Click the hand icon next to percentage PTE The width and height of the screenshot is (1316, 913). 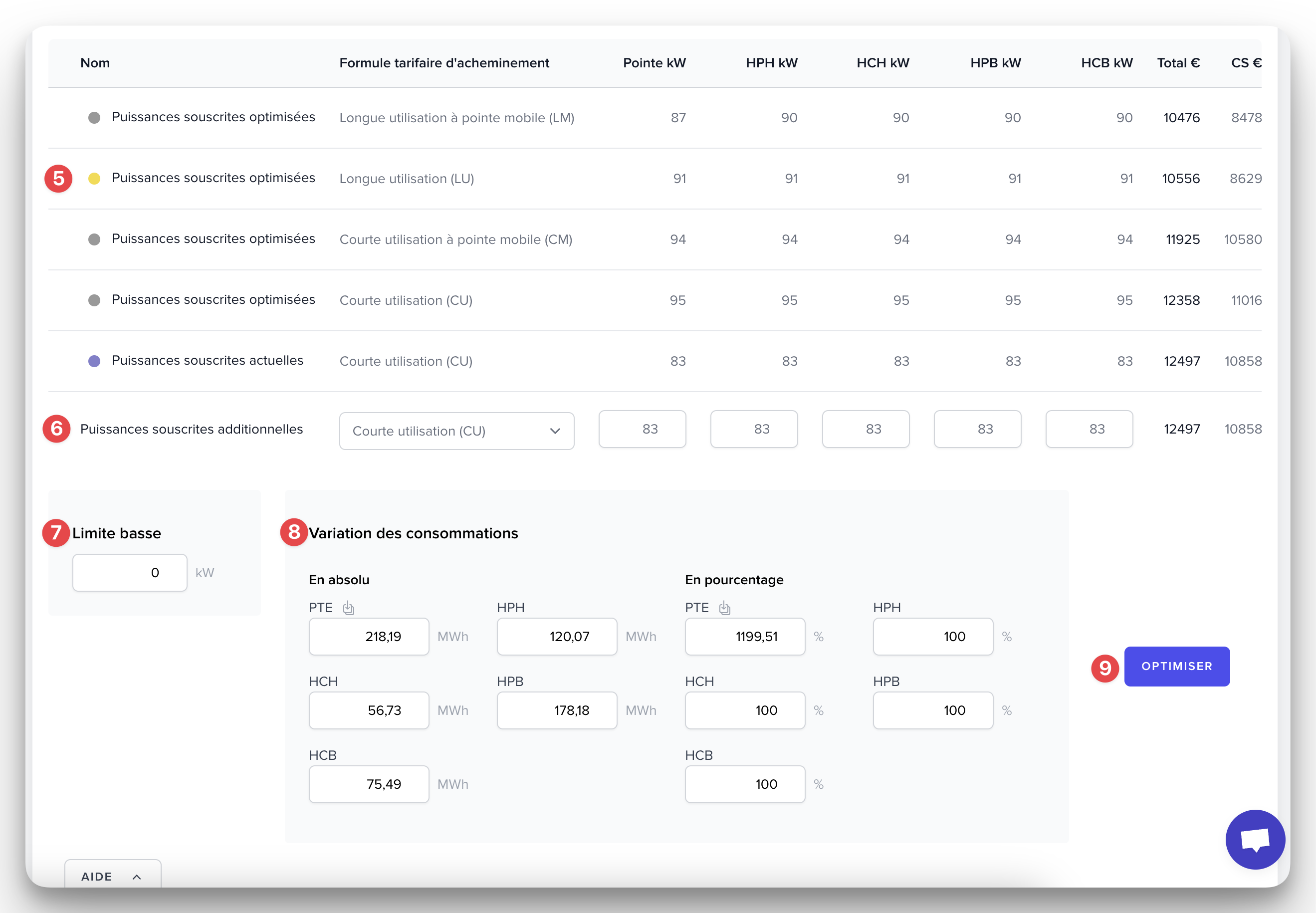pyautogui.click(x=725, y=608)
